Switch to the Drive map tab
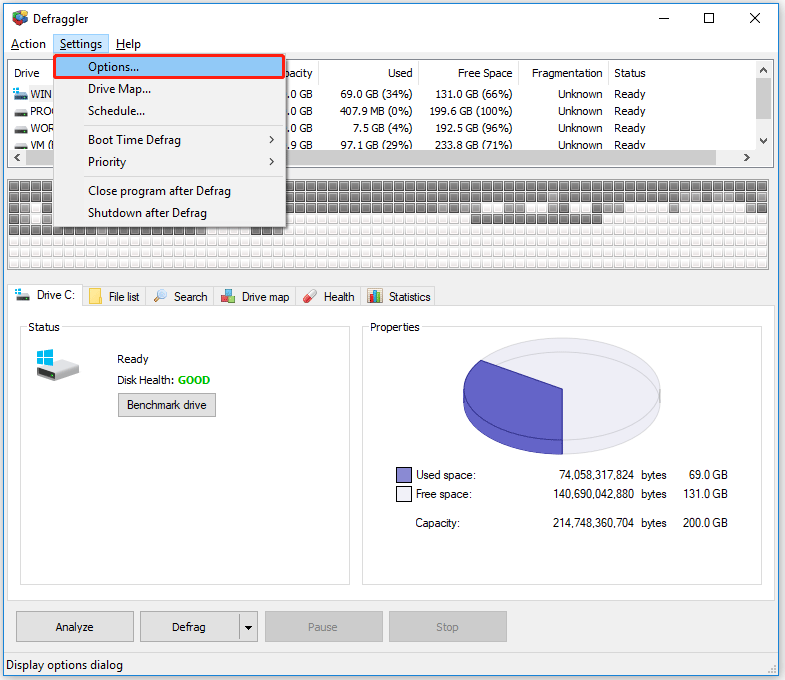Image resolution: width=785 pixels, height=680 pixels. pyautogui.click(x=255, y=296)
